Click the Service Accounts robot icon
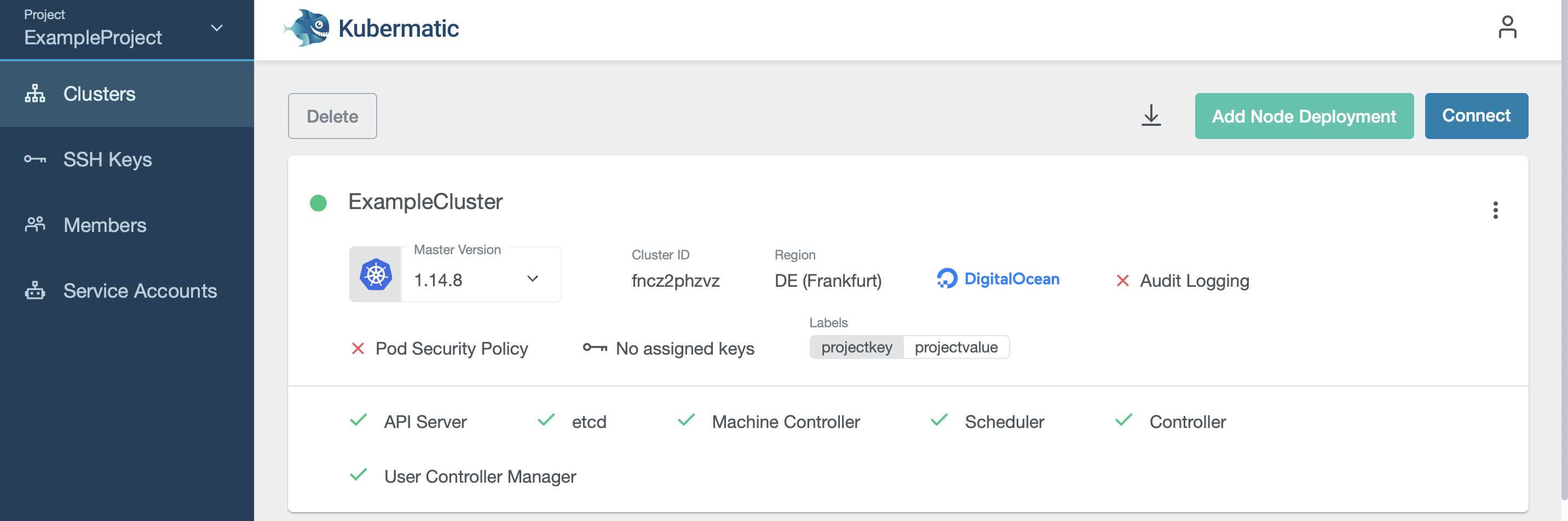The width and height of the screenshot is (1568, 521). click(34, 290)
